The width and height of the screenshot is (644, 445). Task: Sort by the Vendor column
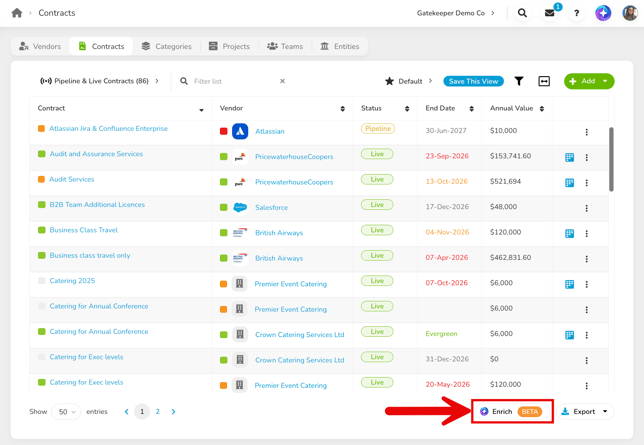pos(343,108)
